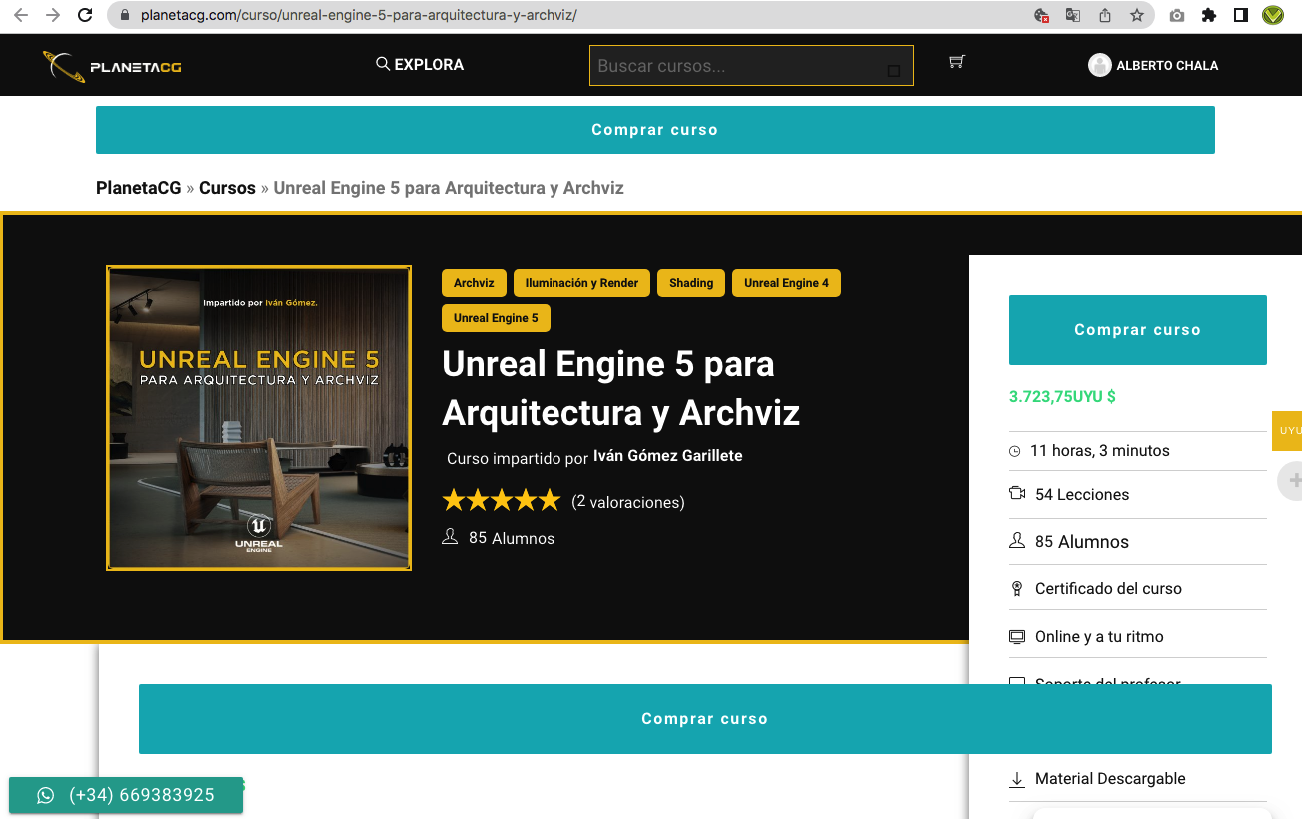Screen dimensions: 1302x819
Task: Click the breadcrumb current page text
Action: click(449, 188)
